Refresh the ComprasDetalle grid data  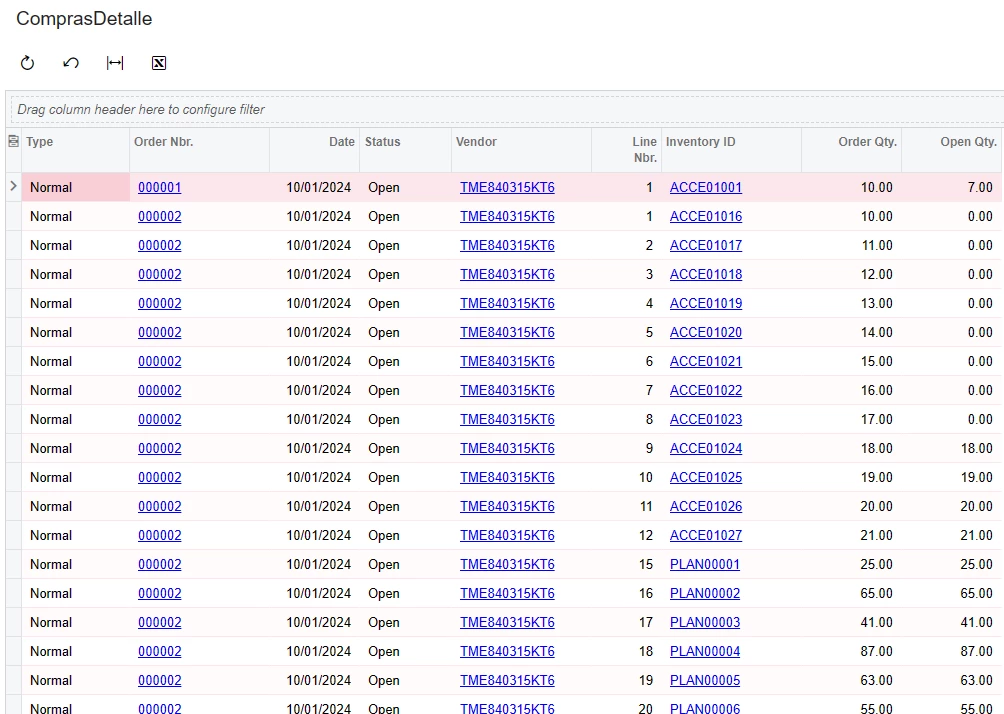pos(27,62)
